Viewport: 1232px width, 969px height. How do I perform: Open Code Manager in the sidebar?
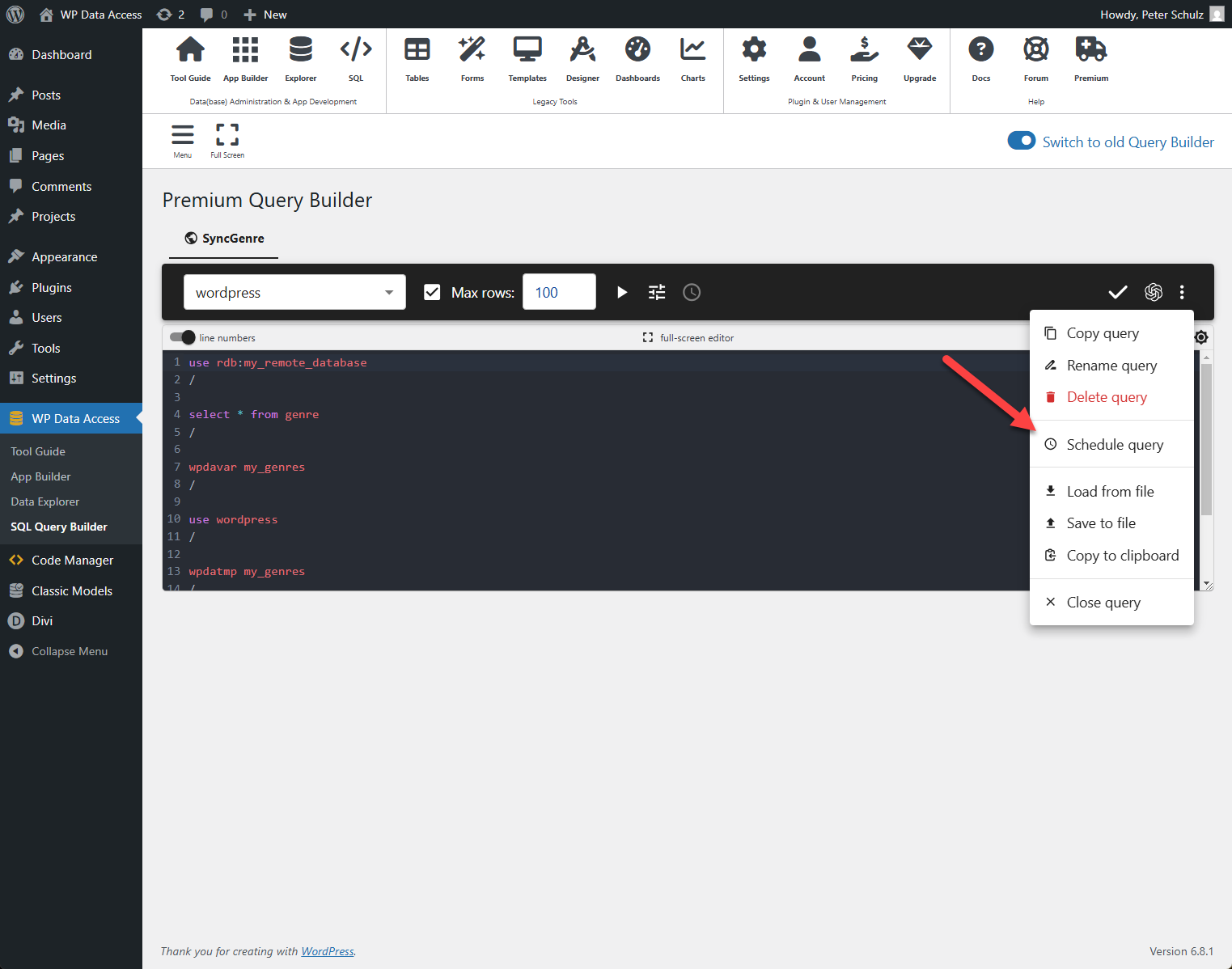pos(71,560)
